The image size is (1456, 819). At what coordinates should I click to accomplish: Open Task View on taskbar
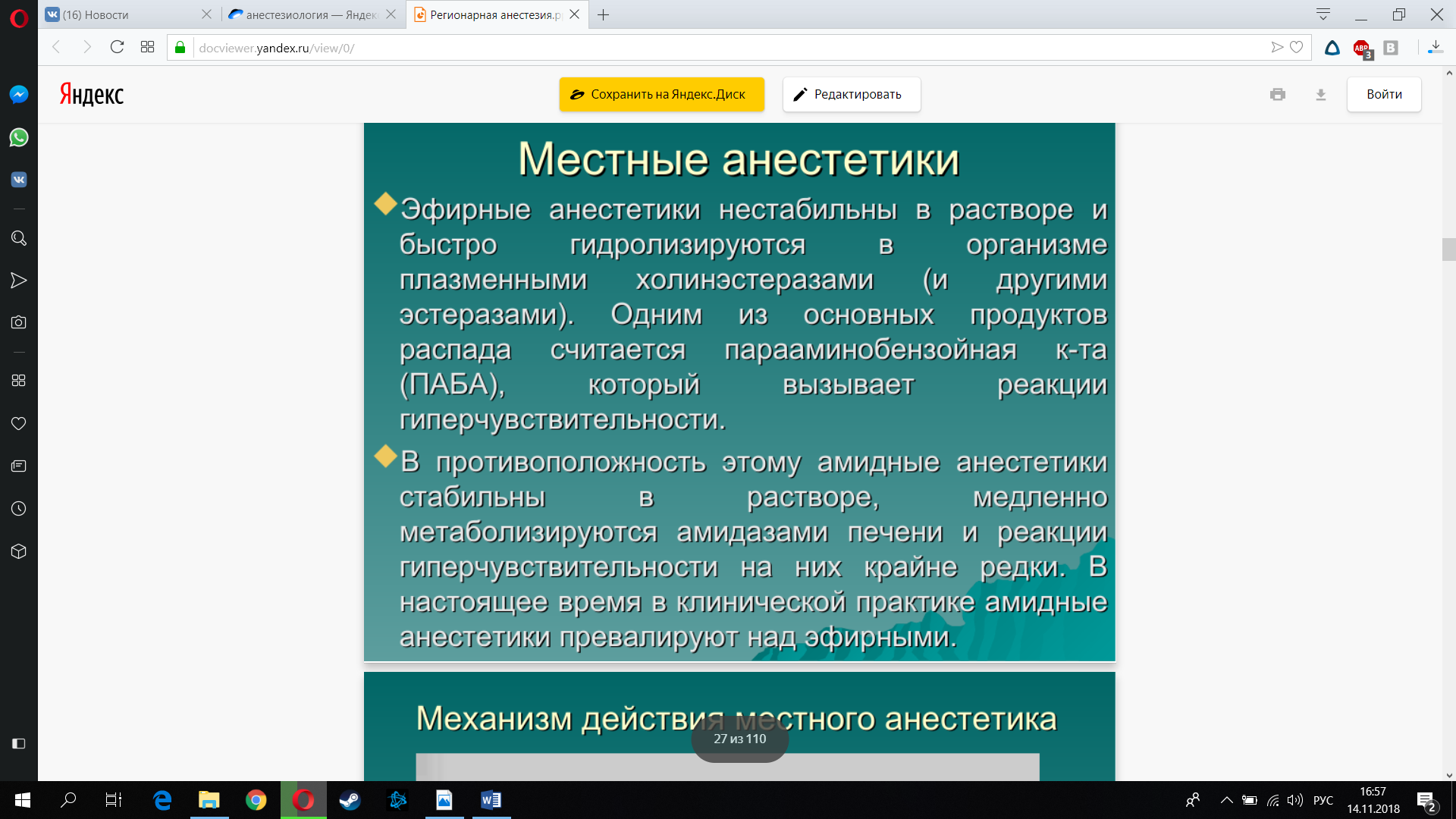pos(114,800)
